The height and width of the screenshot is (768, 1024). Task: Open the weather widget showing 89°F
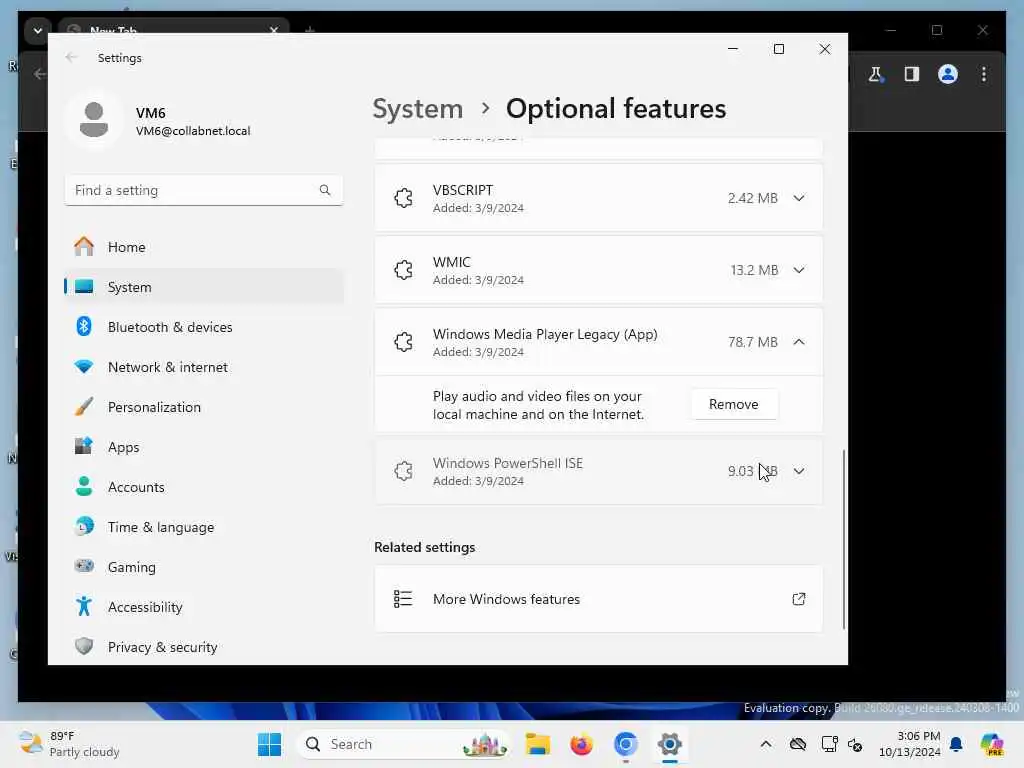(x=69, y=744)
